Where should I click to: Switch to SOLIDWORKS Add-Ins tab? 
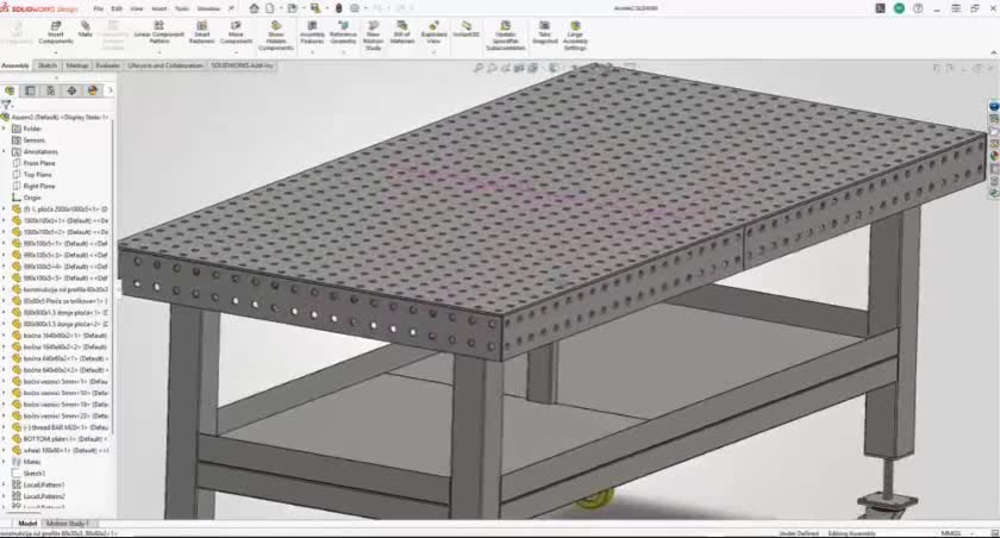click(242, 66)
